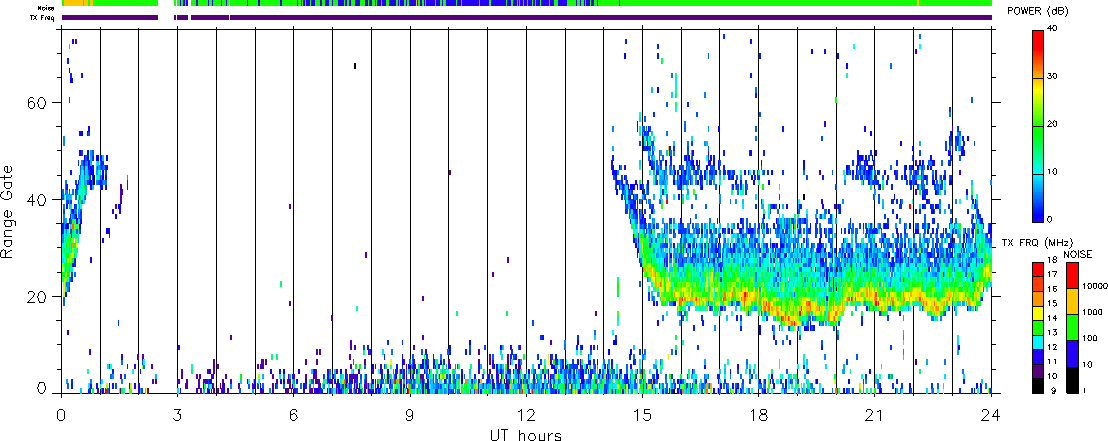Click the 9 tick label on UT hours axis
Viewport: 1108px width, 441px height.
tap(410, 416)
